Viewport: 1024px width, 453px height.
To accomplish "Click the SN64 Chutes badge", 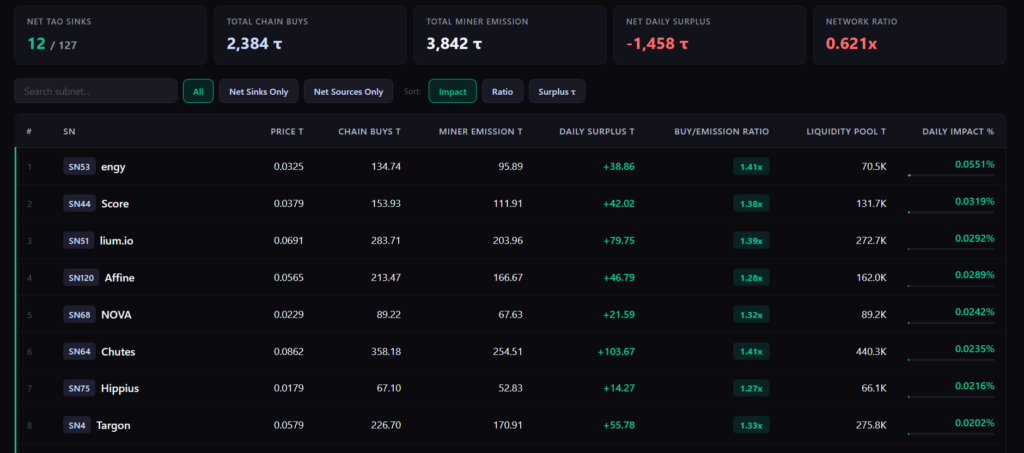I will (79, 351).
